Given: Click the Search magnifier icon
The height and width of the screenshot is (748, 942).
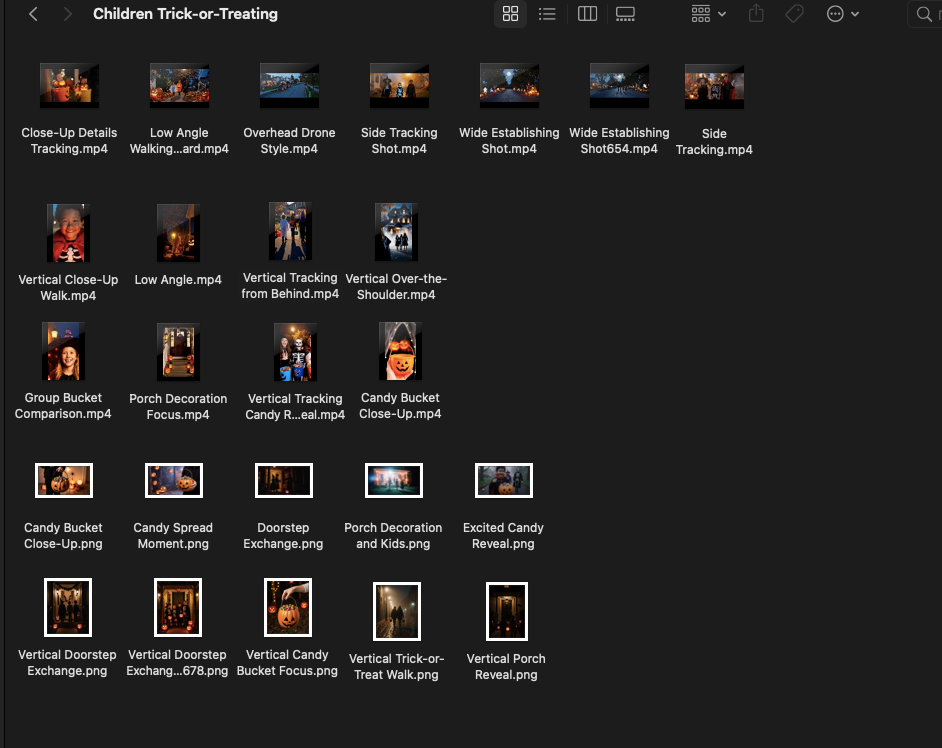Looking at the screenshot, I should (x=923, y=14).
